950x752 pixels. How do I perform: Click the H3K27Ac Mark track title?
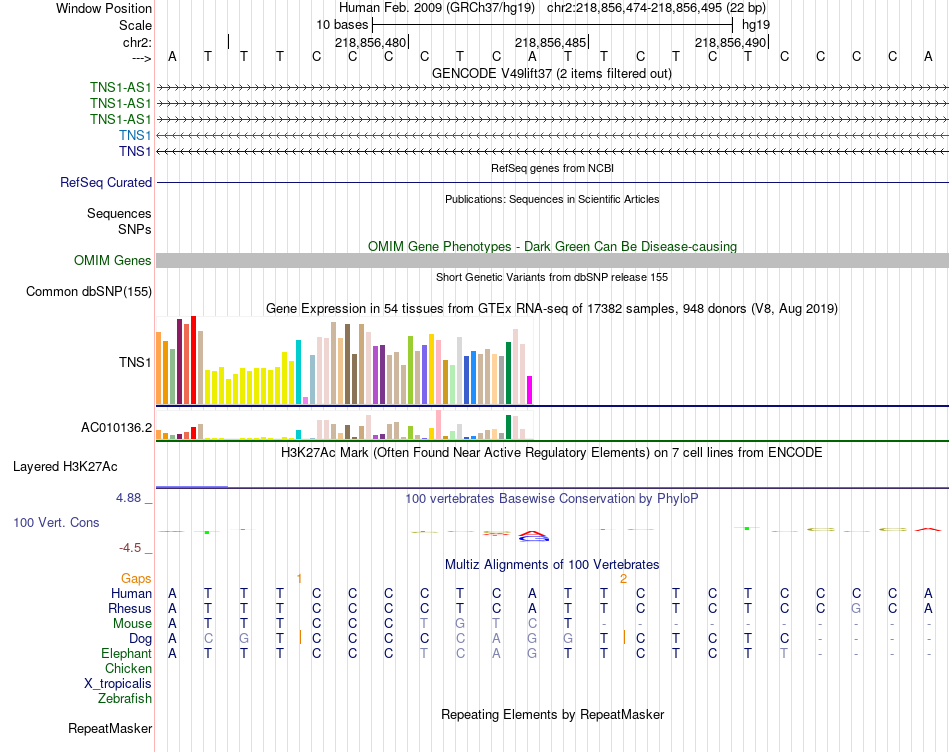[552, 453]
